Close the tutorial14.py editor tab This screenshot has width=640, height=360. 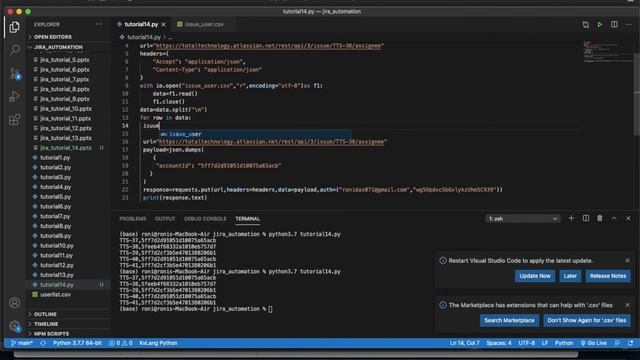(163, 24)
